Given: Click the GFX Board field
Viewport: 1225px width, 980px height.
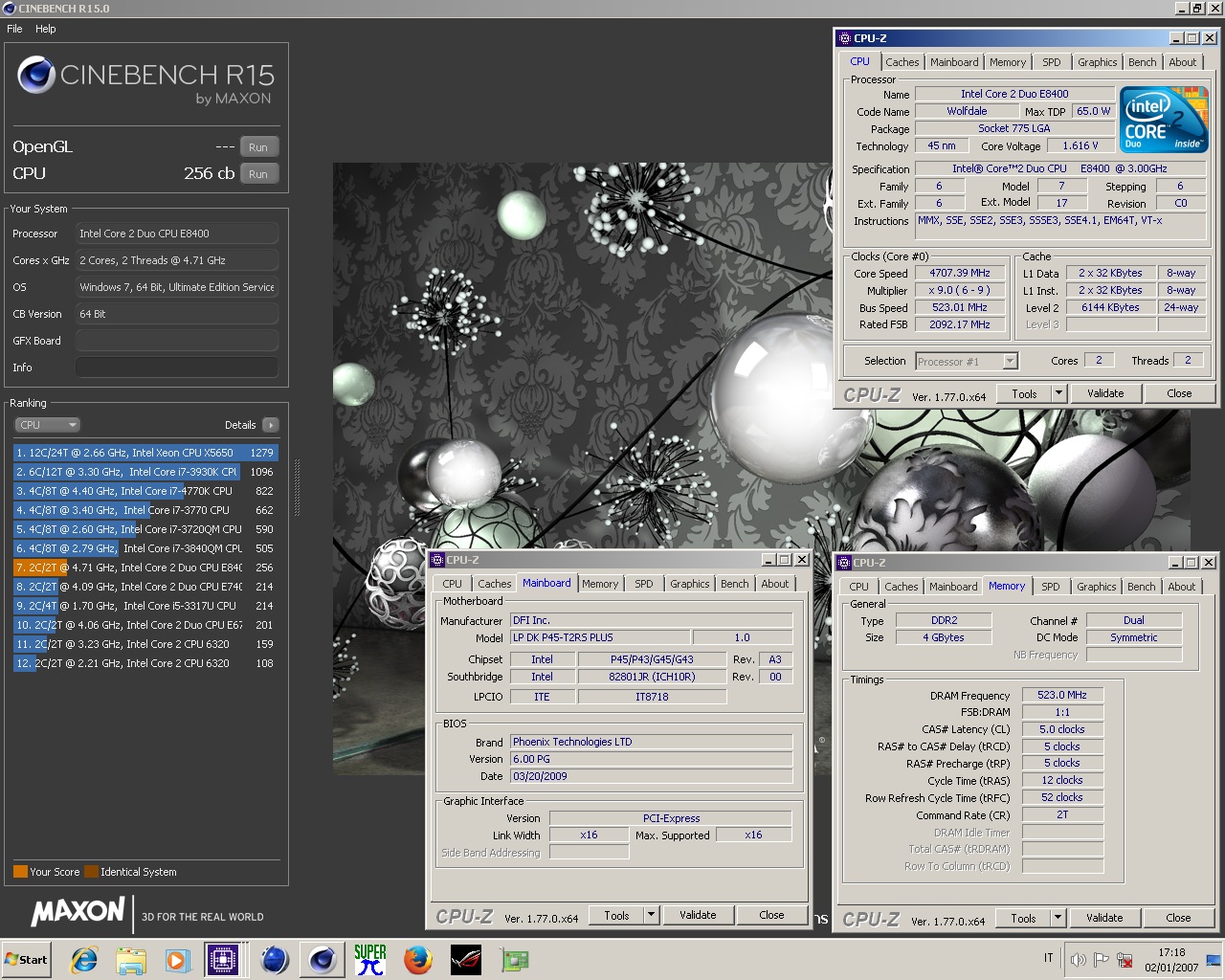Looking at the screenshot, I should [177, 341].
